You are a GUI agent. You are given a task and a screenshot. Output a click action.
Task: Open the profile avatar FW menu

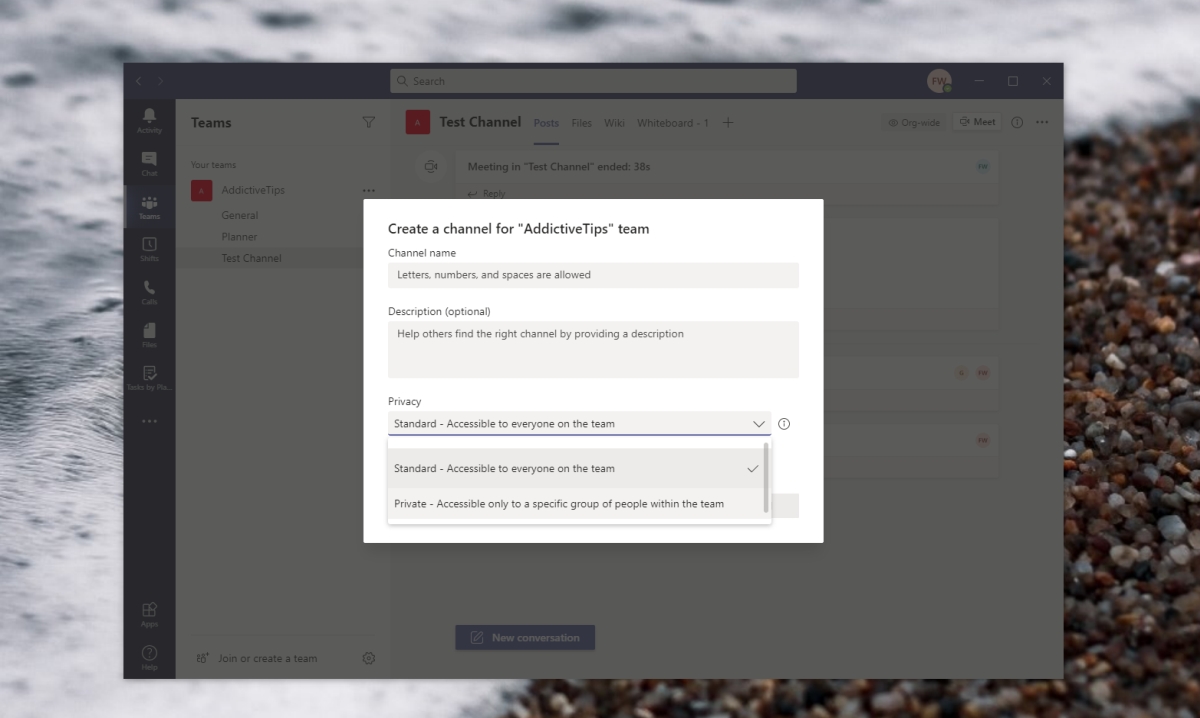[x=939, y=81]
